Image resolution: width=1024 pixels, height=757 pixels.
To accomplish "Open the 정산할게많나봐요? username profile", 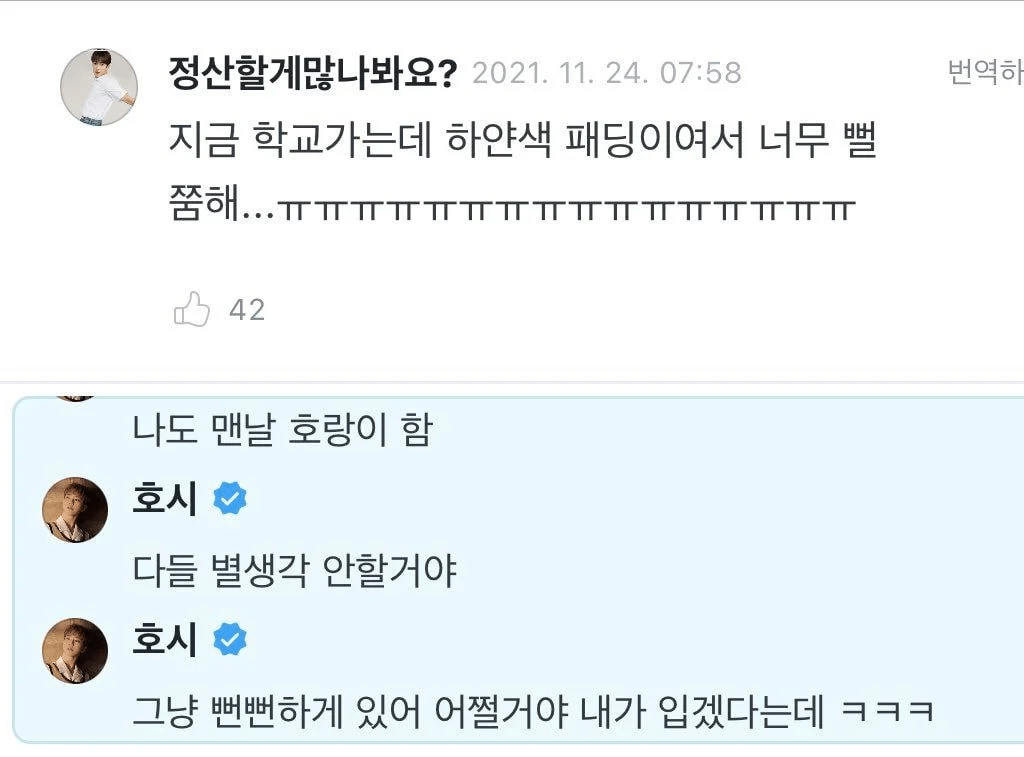I will tap(313, 72).
